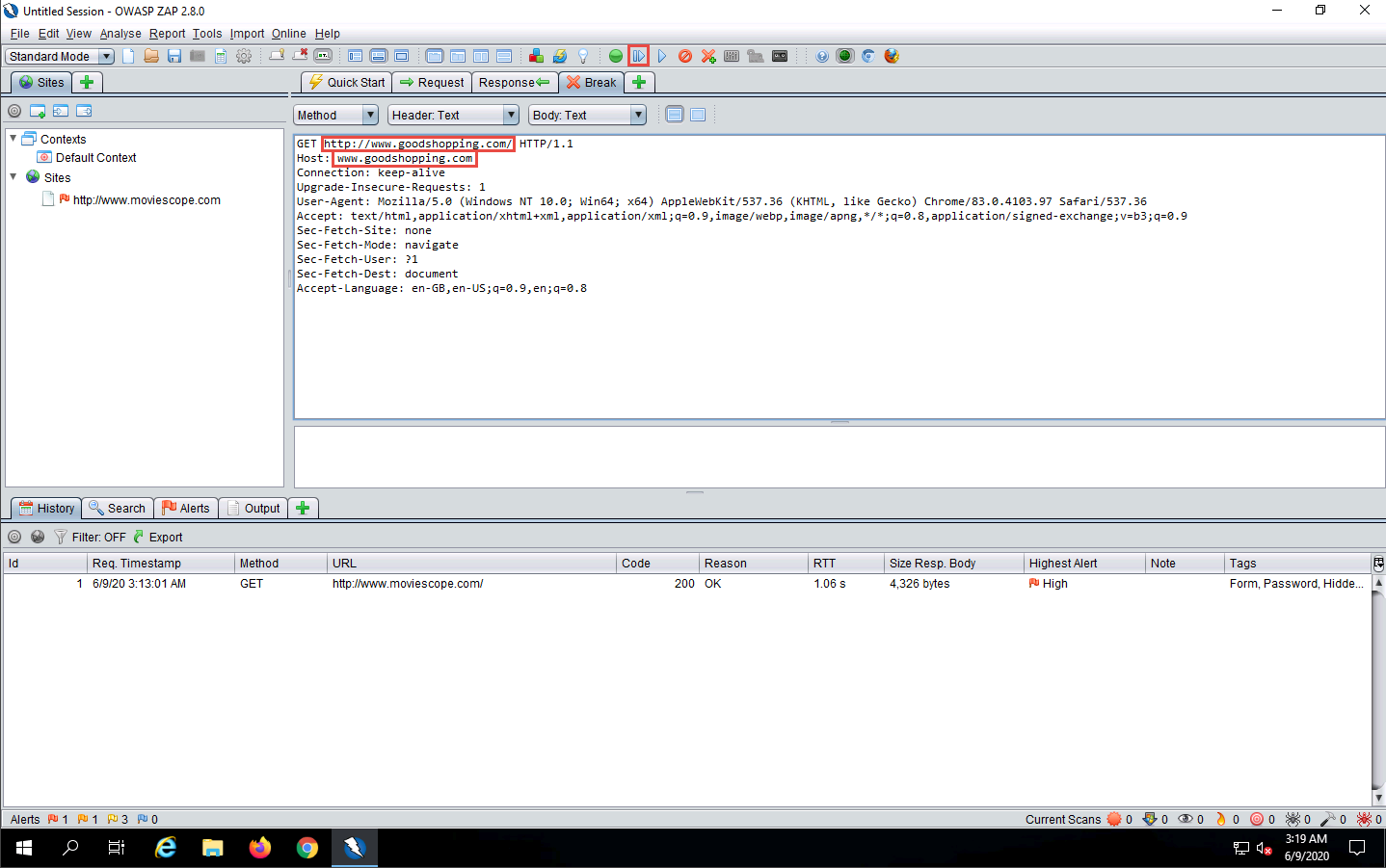Sort History by URL column header
Viewport: 1386px width, 868px height.
click(471, 564)
